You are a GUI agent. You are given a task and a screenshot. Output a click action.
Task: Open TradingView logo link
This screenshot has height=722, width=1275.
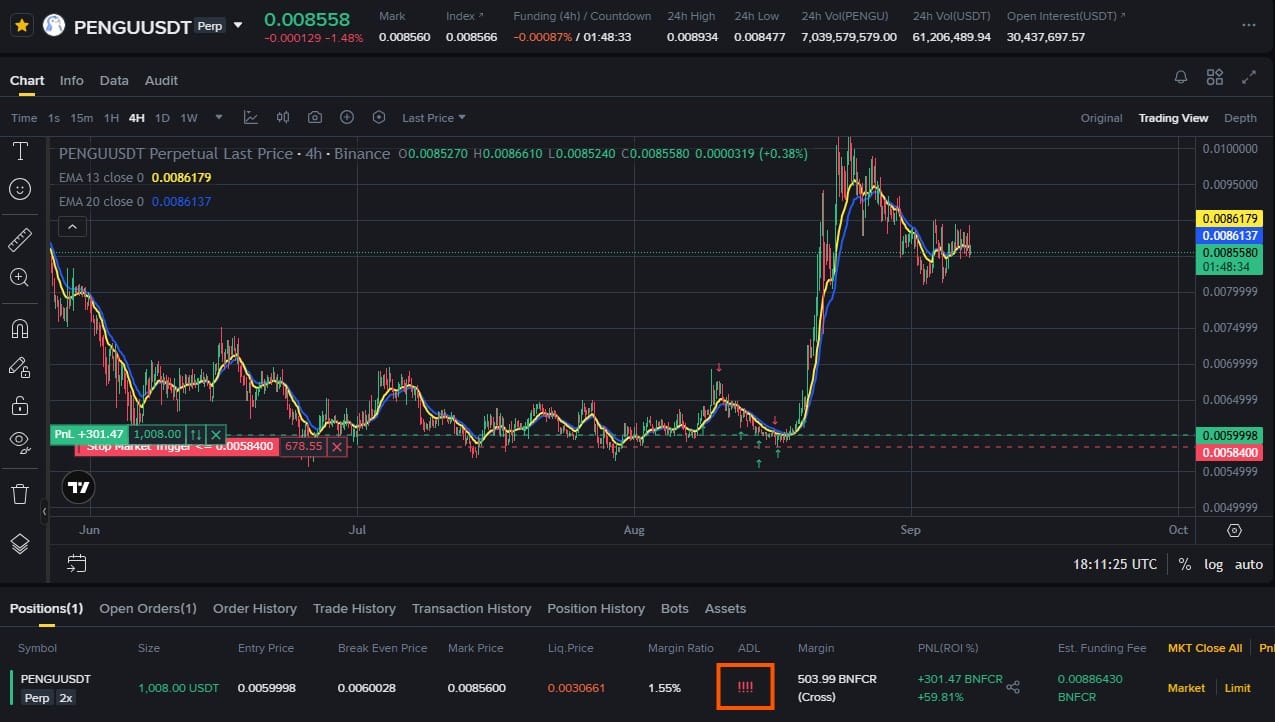[78, 488]
